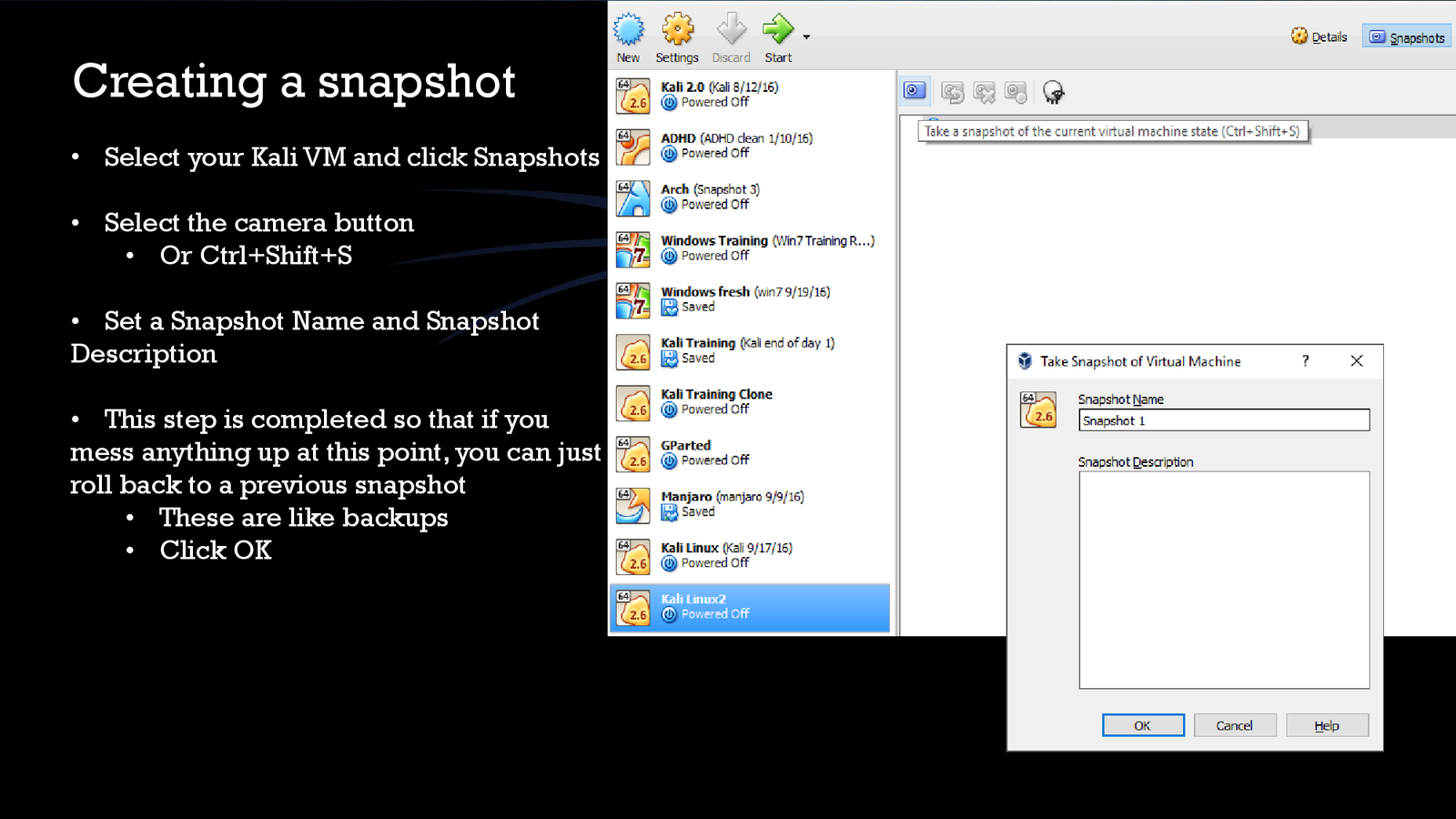
Task: Start the VM with the green arrow
Action: 778,30
